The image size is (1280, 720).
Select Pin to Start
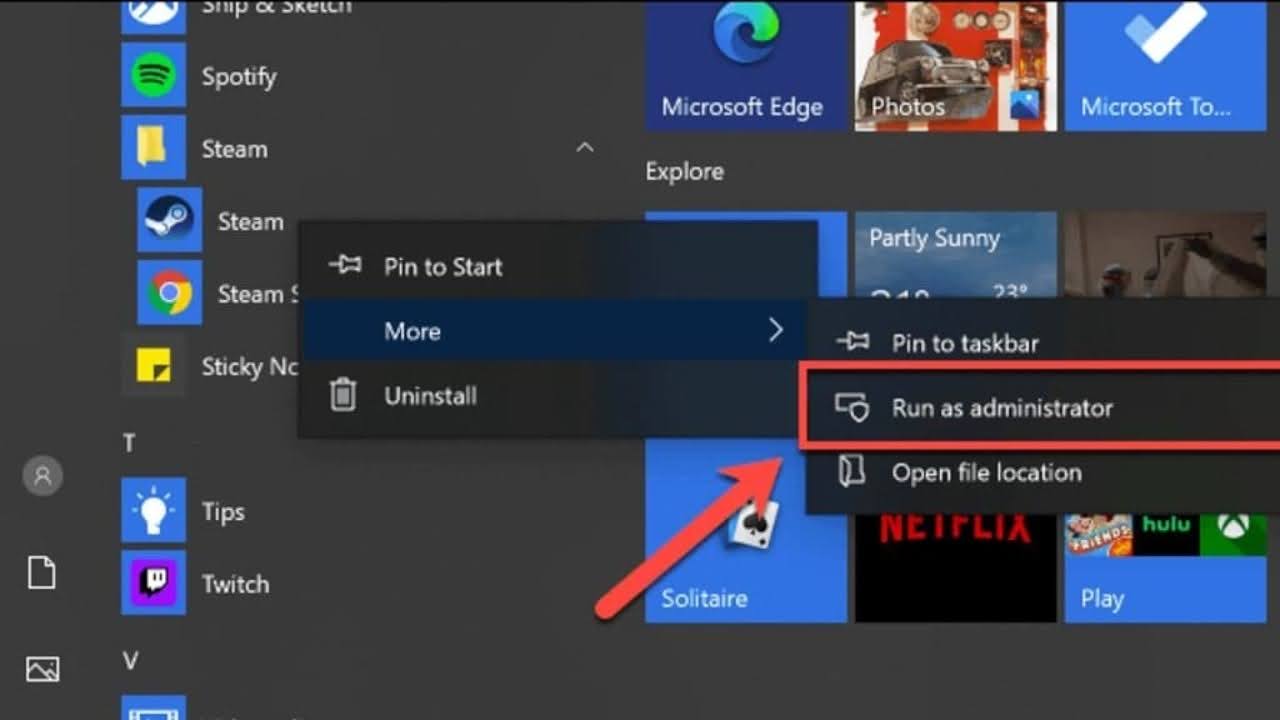tap(558, 266)
